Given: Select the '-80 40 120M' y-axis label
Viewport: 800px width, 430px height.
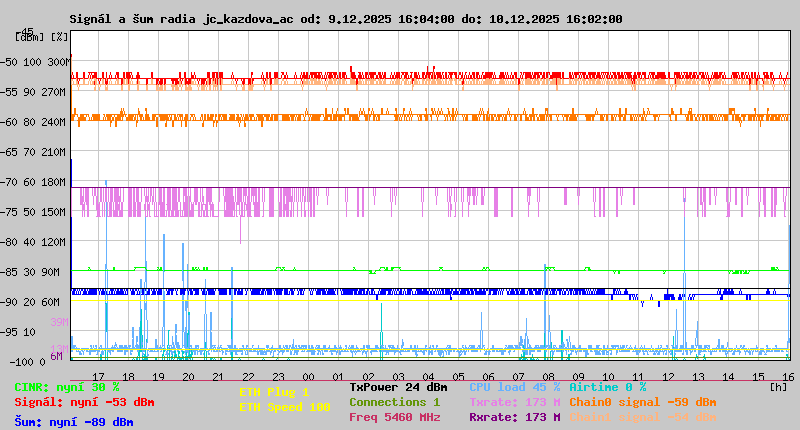Looking at the screenshot, I should coord(34,242).
